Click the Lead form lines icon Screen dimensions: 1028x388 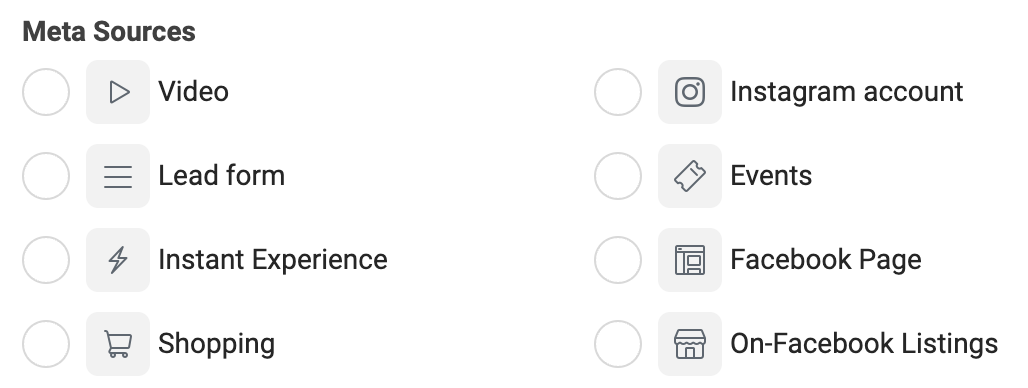tap(118, 176)
